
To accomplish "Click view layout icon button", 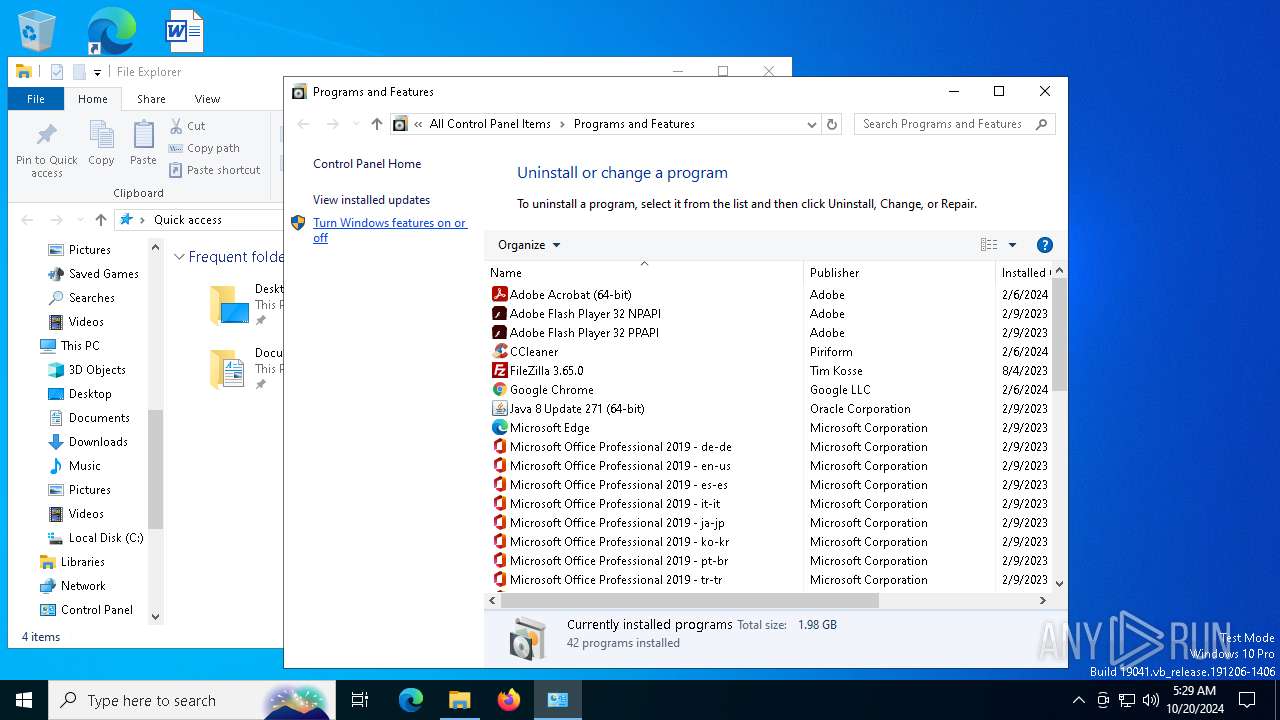I will 989,245.
